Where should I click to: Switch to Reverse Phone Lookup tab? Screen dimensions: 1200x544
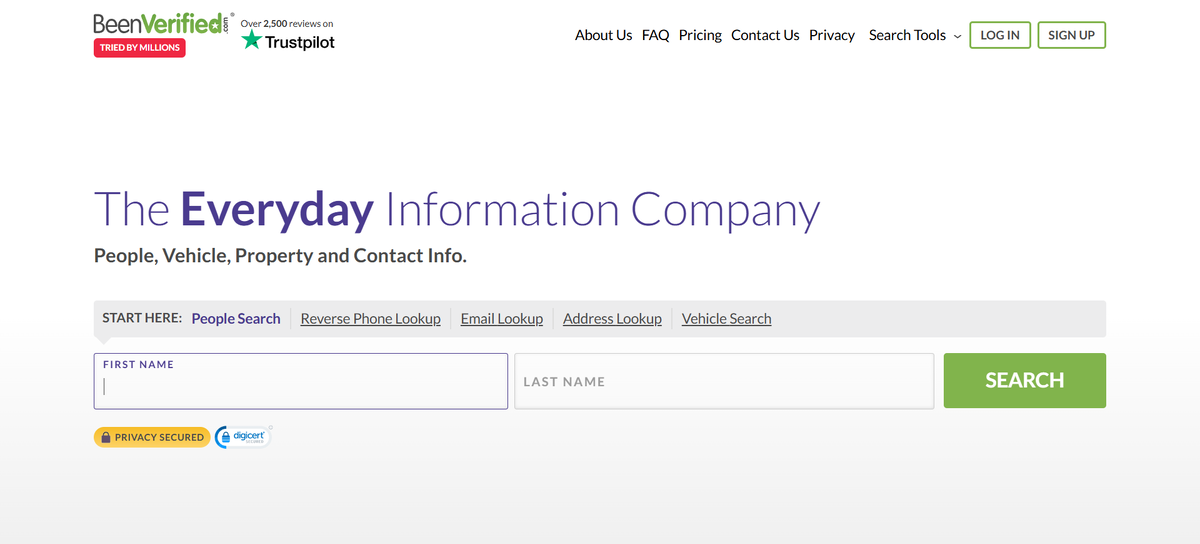click(370, 319)
